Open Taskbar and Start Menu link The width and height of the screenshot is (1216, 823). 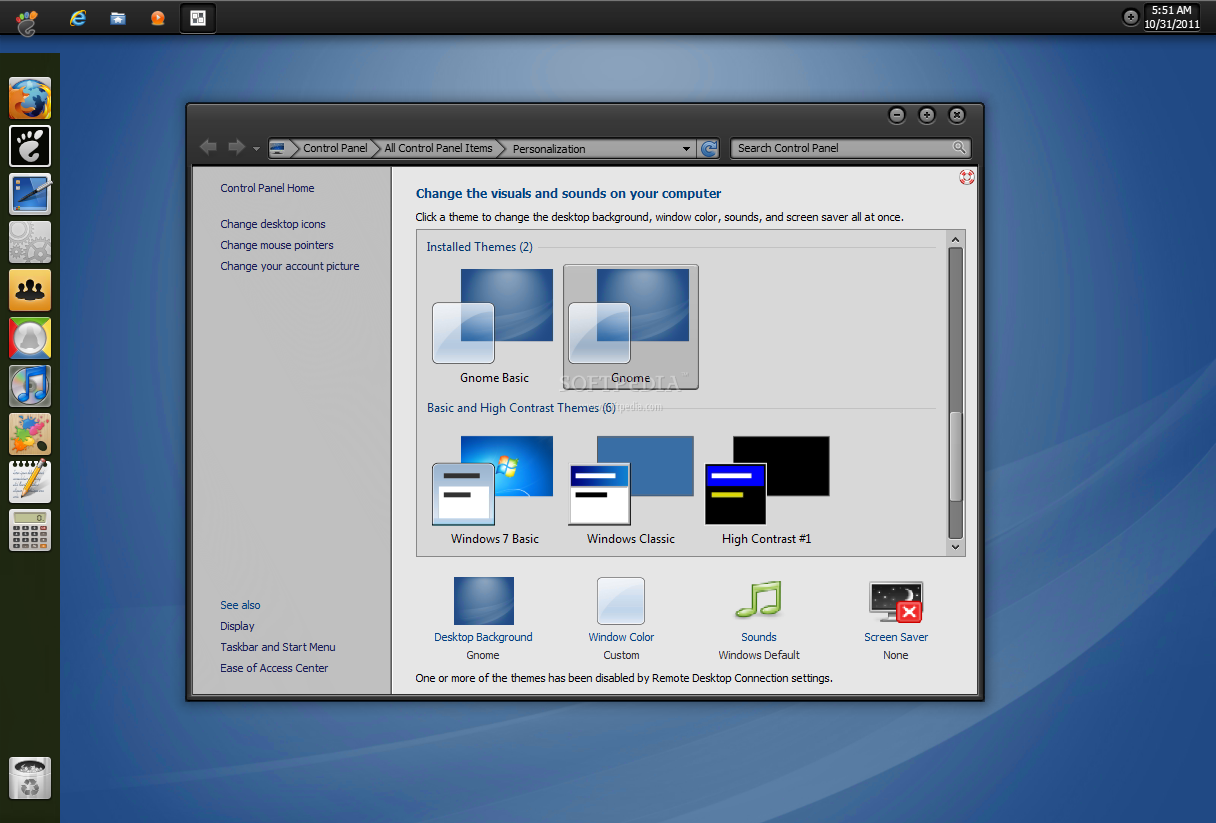point(278,647)
